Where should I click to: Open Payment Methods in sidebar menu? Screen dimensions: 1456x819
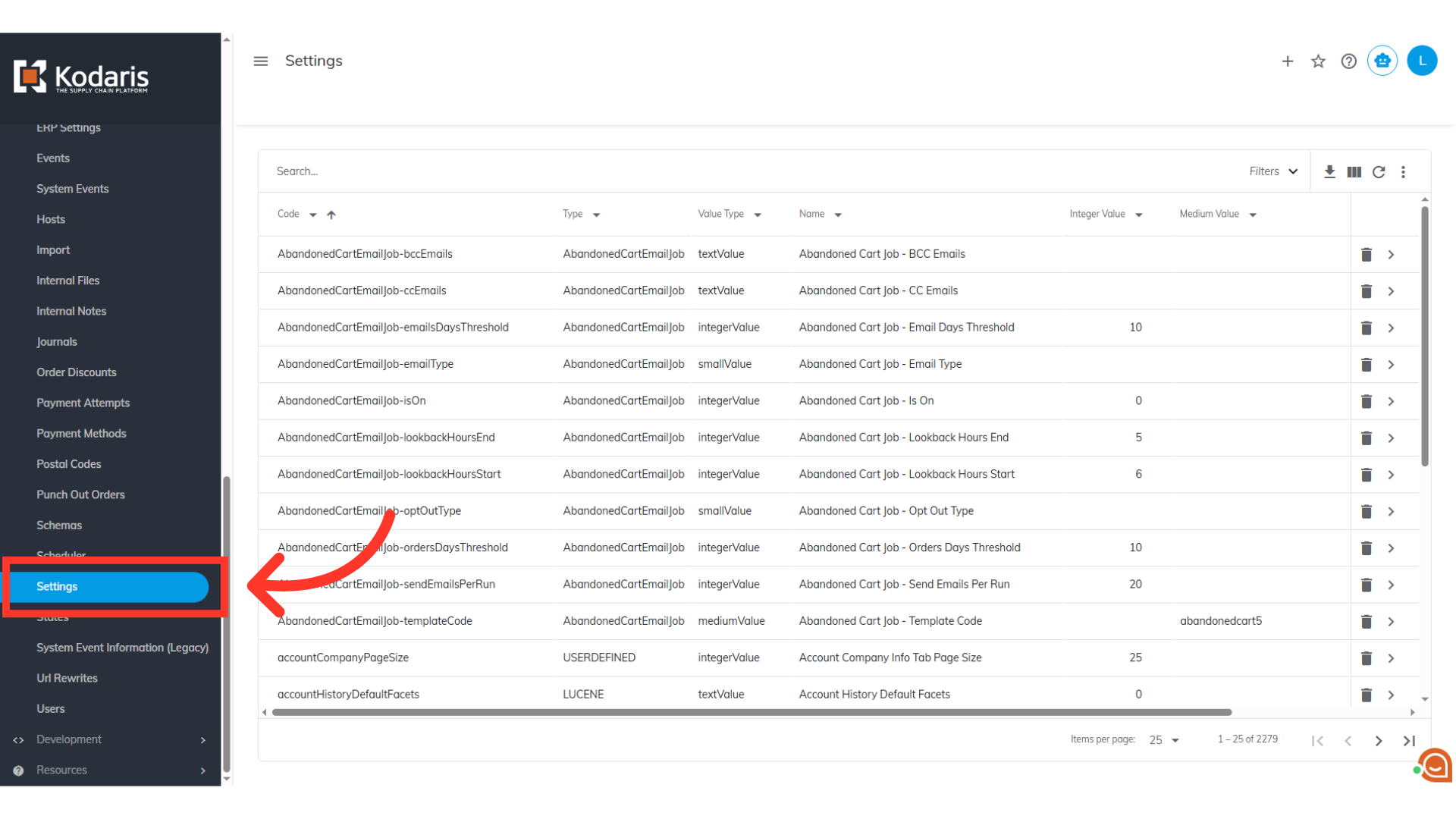tap(81, 433)
